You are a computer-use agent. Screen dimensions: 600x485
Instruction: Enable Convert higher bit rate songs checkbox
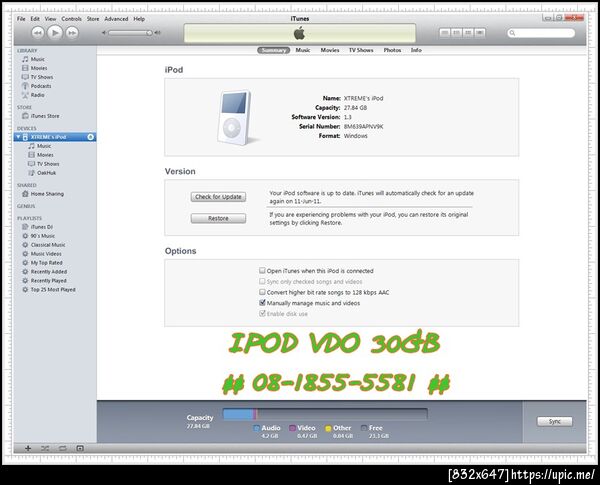click(x=262, y=292)
